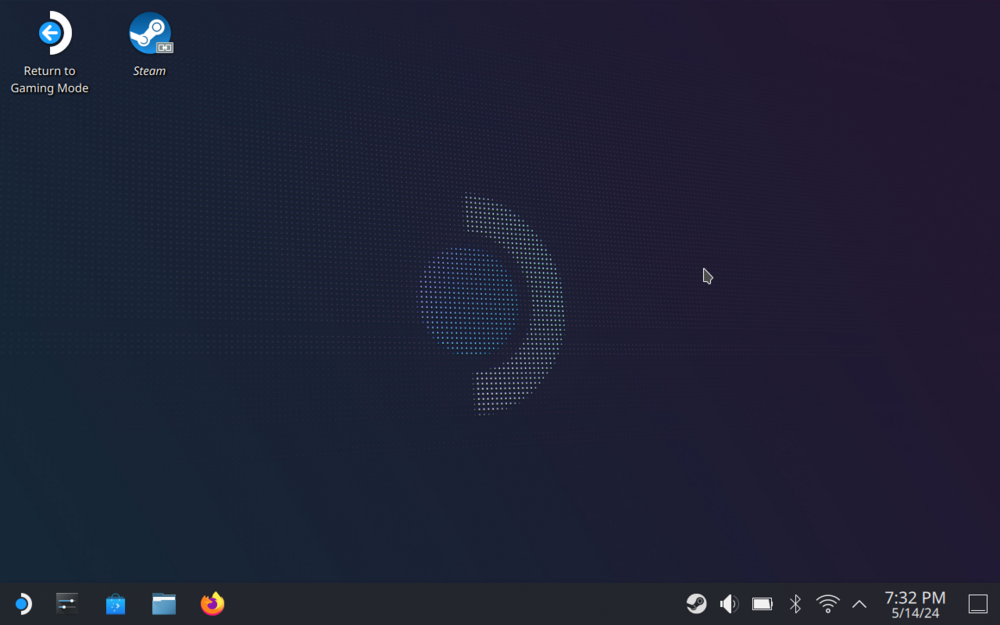Click the Steam system tray icon

coord(696,604)
